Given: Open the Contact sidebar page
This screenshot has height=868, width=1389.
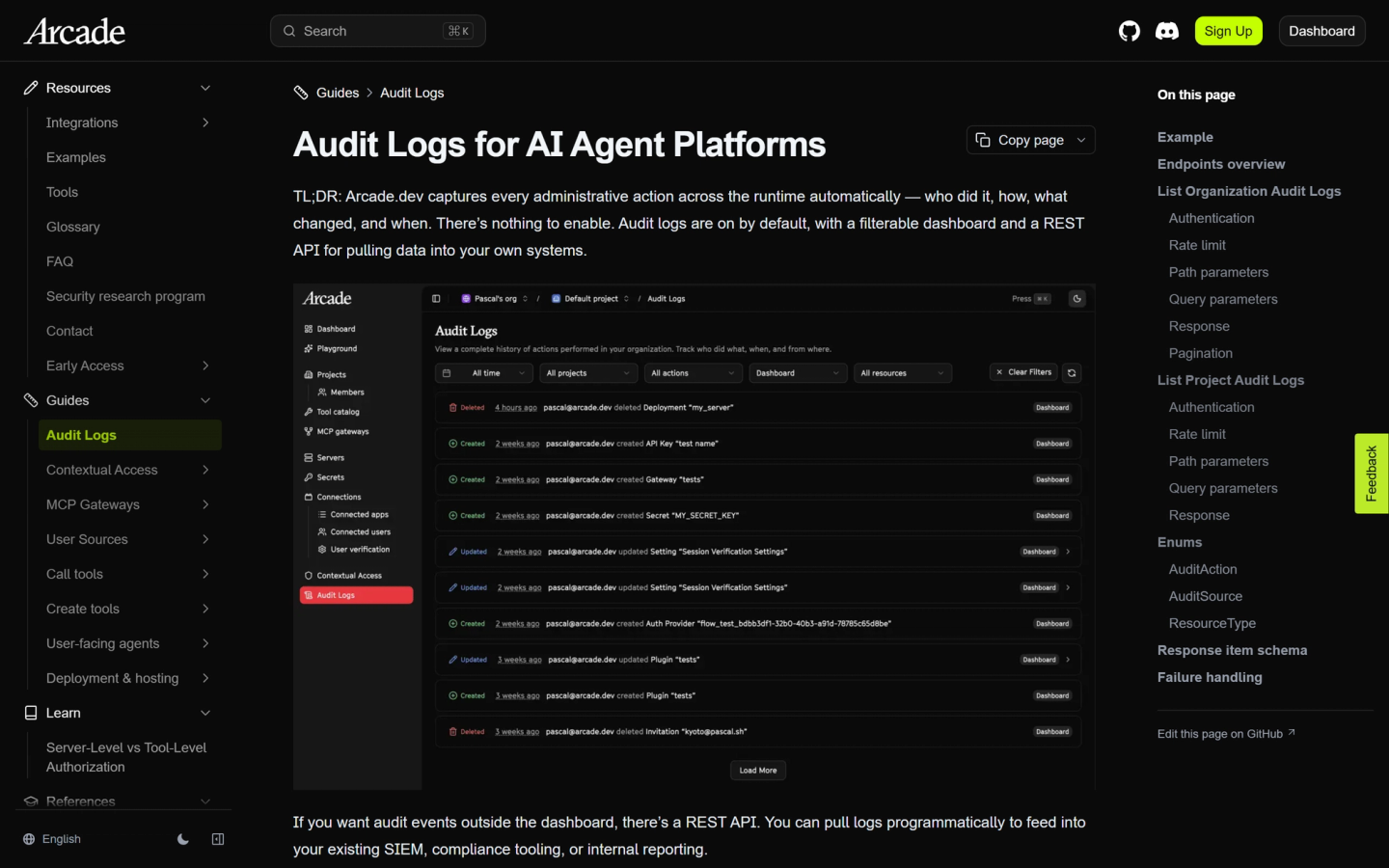Looking at the screenshot, I should tap(69, 331).
